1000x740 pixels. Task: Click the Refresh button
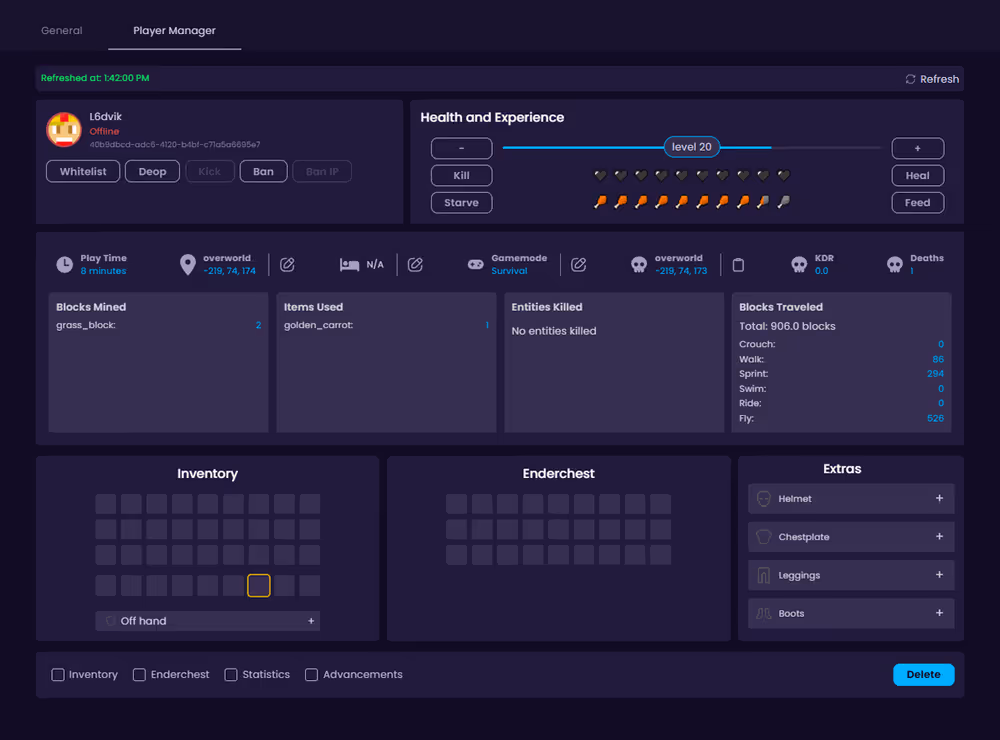pos(932,79)
